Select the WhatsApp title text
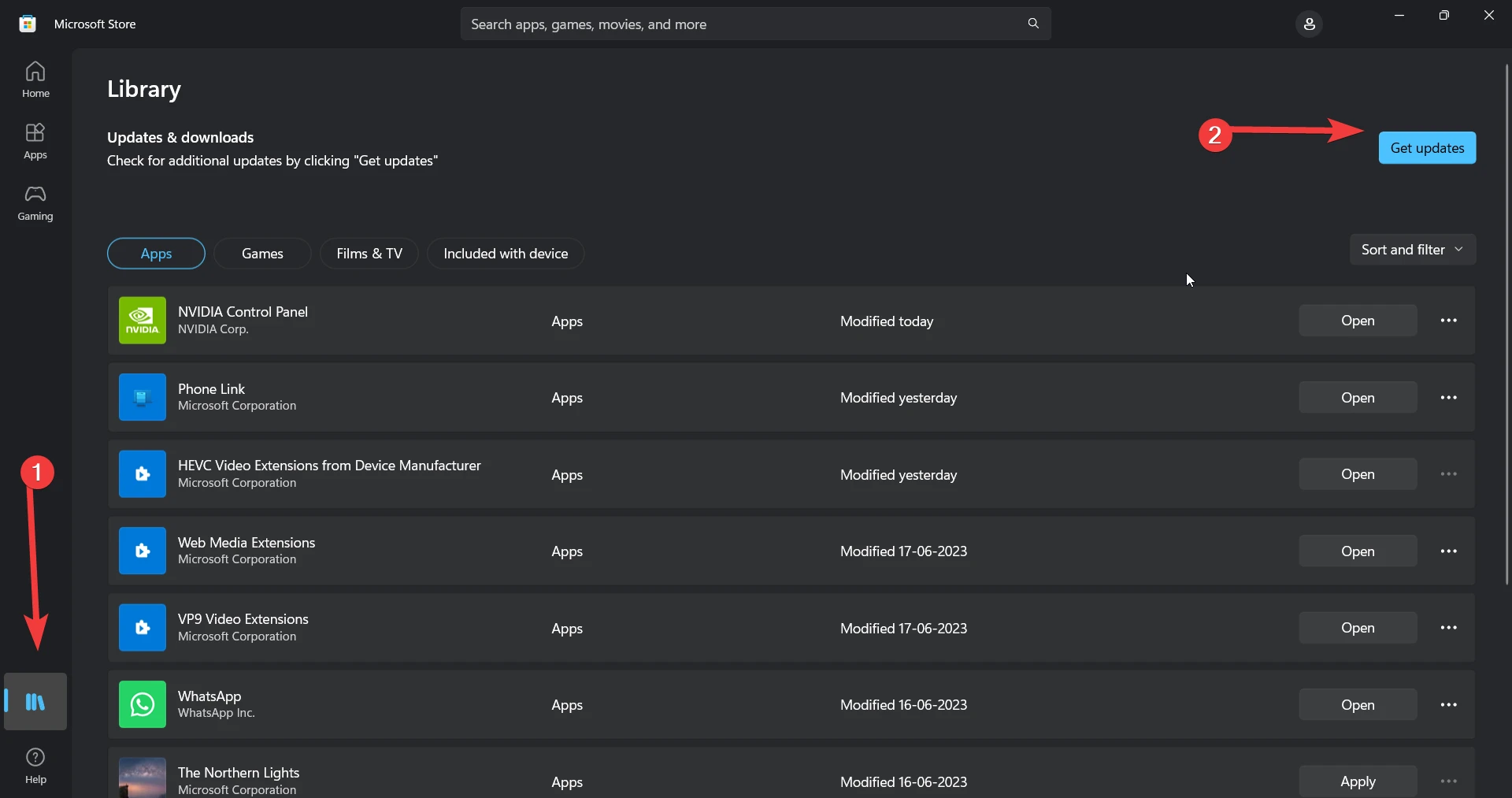 (x=209, y=696)
